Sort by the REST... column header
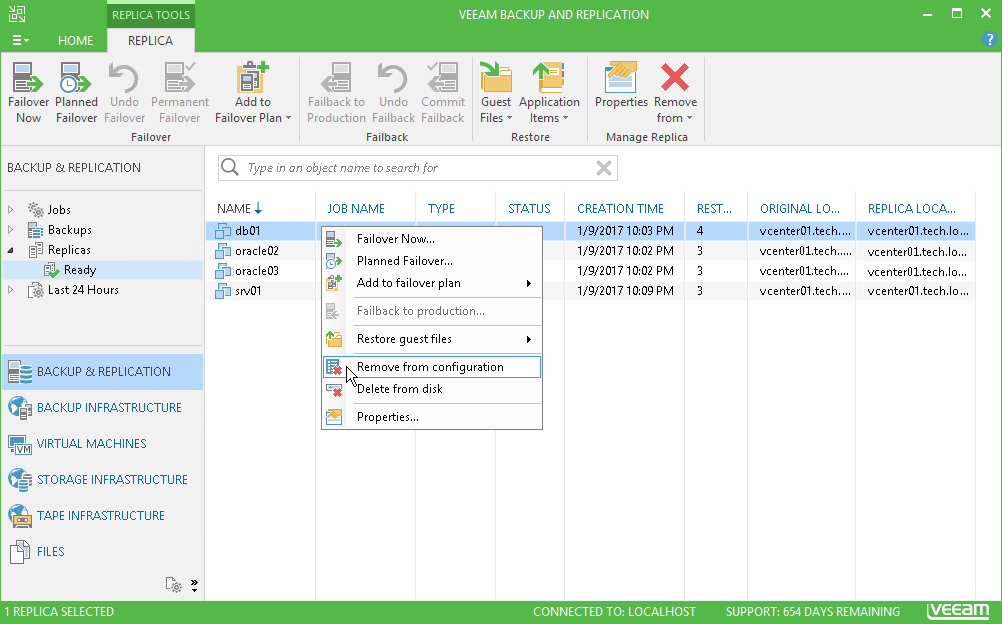The width and height of the screenshot is (1002, 624). 716,208
